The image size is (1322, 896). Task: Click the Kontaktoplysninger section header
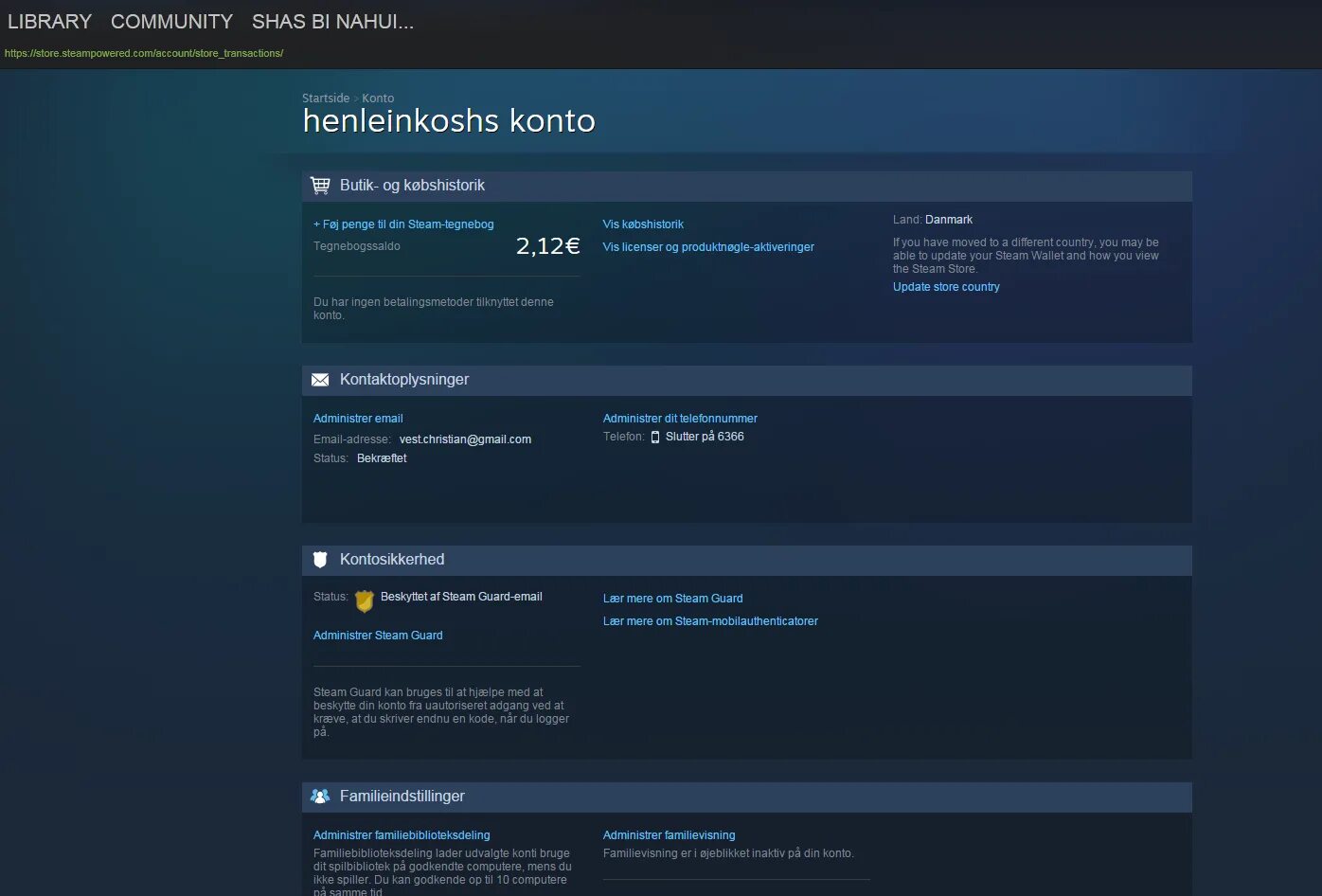746,380
